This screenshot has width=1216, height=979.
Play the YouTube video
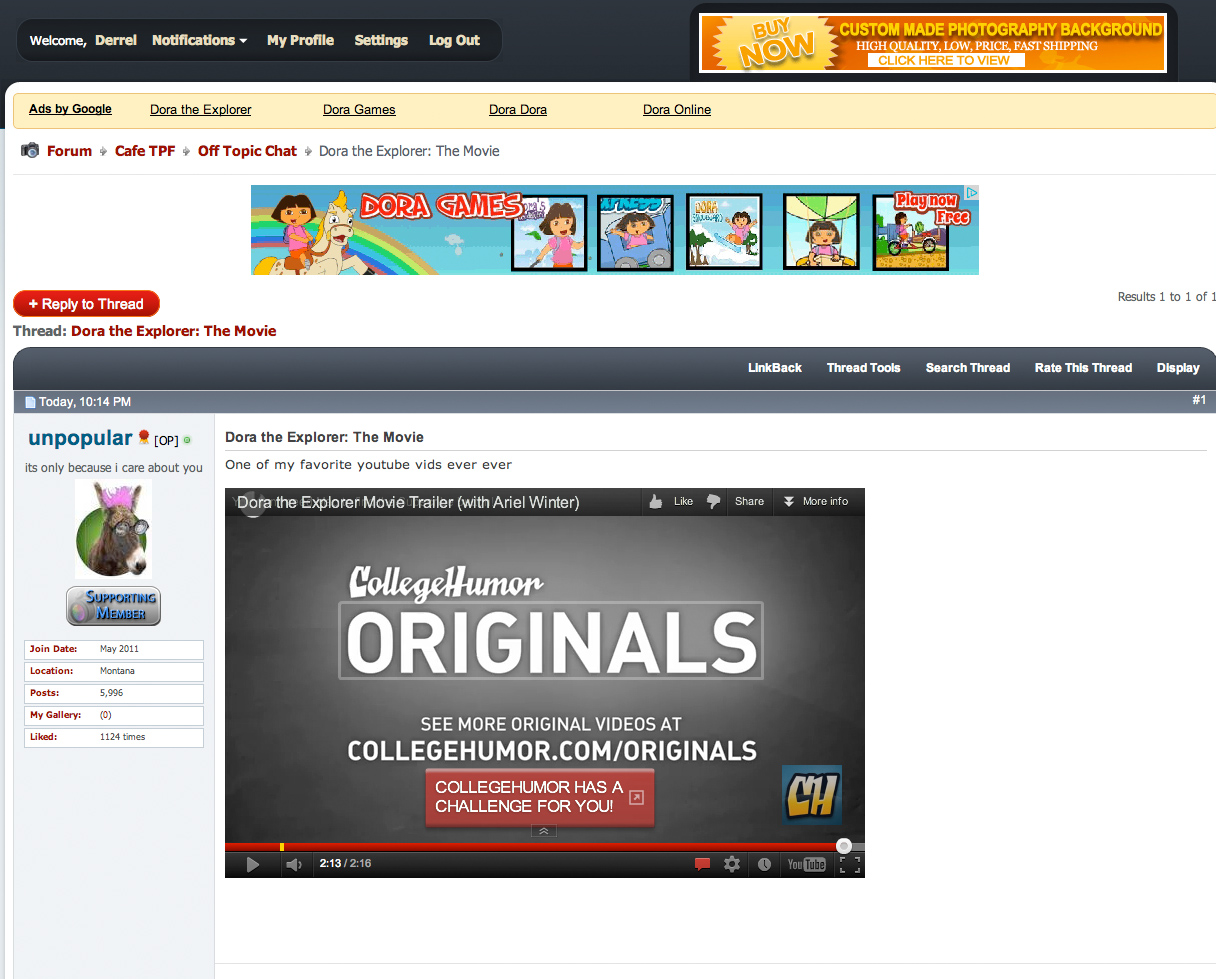coord(252,865)
